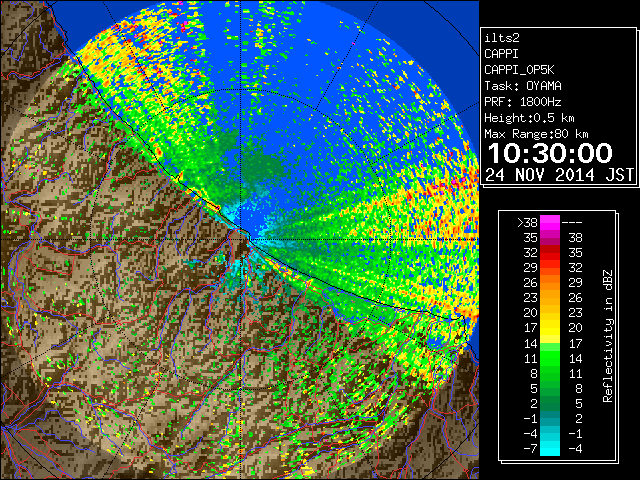Select the 'ilts2' label in info box
The height and width of the screenshot is (480, 640).
coord(502,38)
